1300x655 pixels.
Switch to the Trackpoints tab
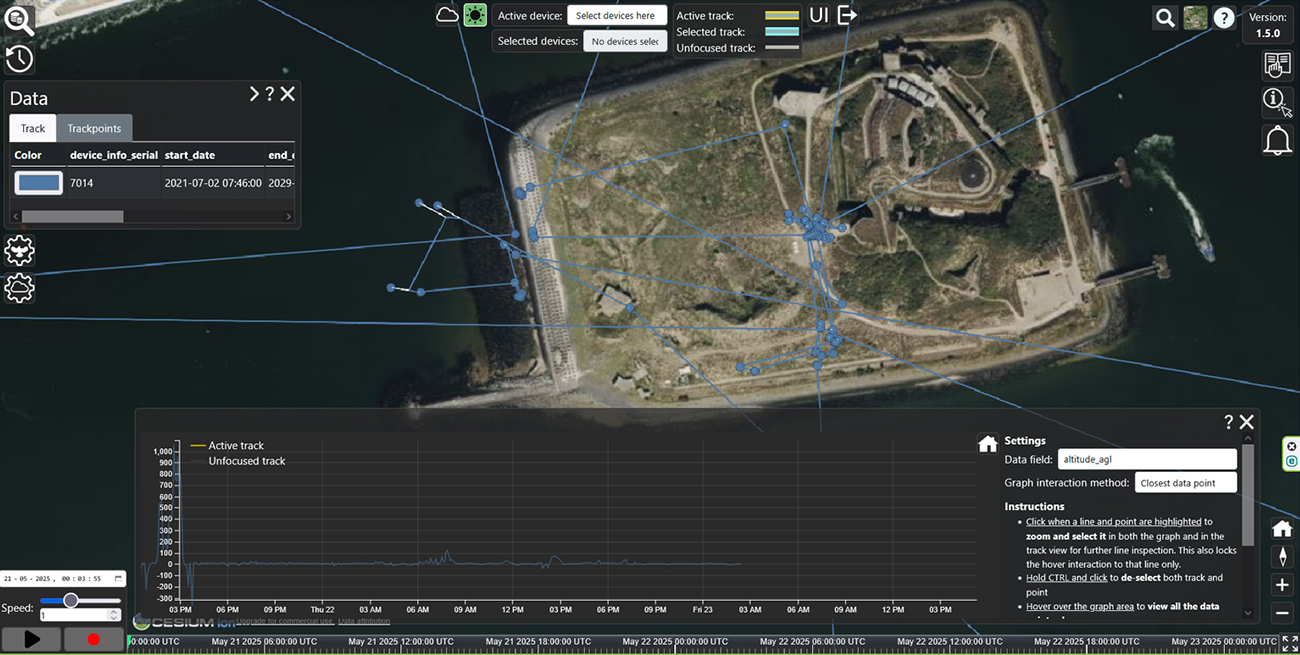(94, 128)
